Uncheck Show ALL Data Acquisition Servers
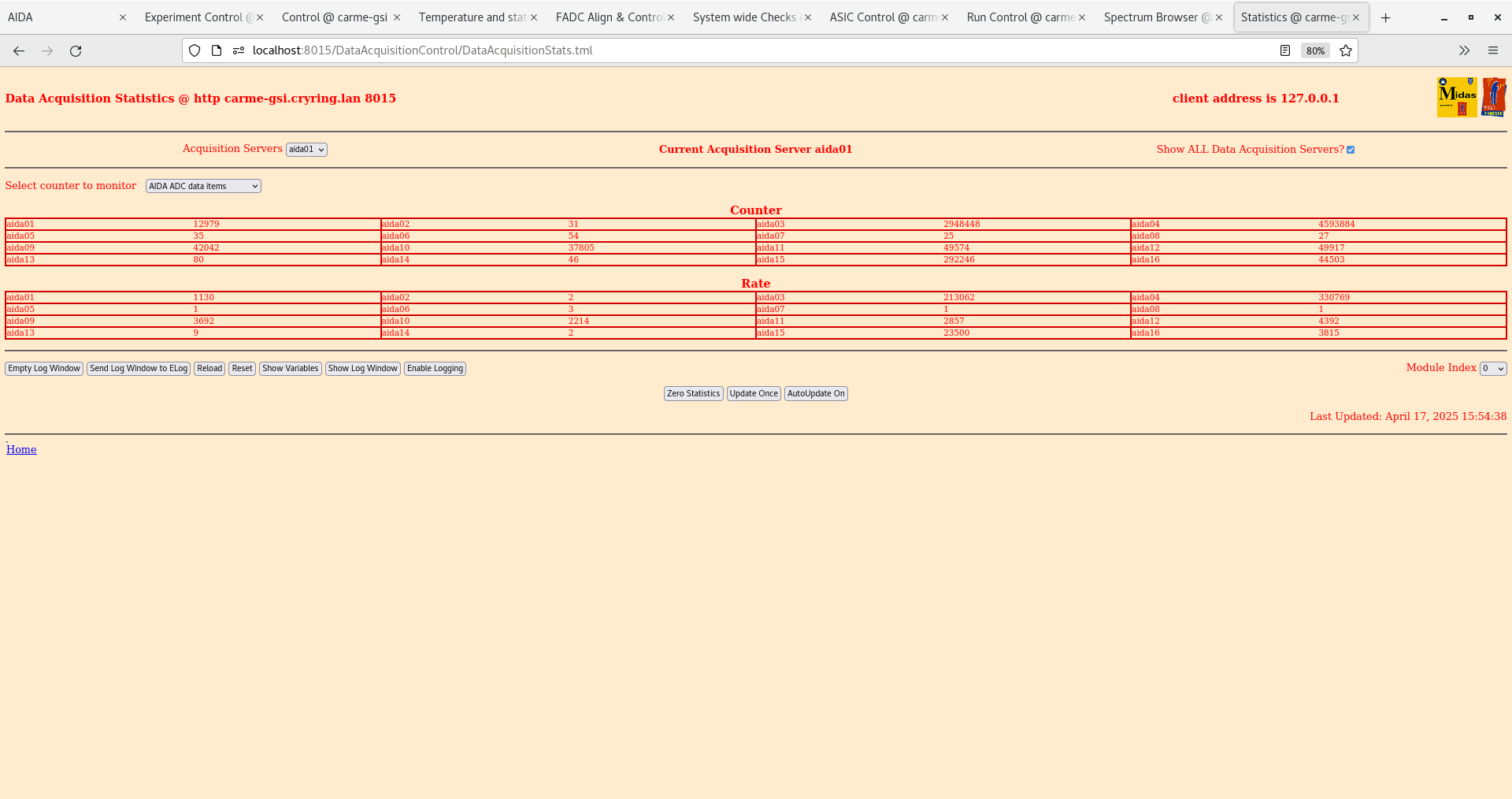1512x799 pixels. [1351, 149]
